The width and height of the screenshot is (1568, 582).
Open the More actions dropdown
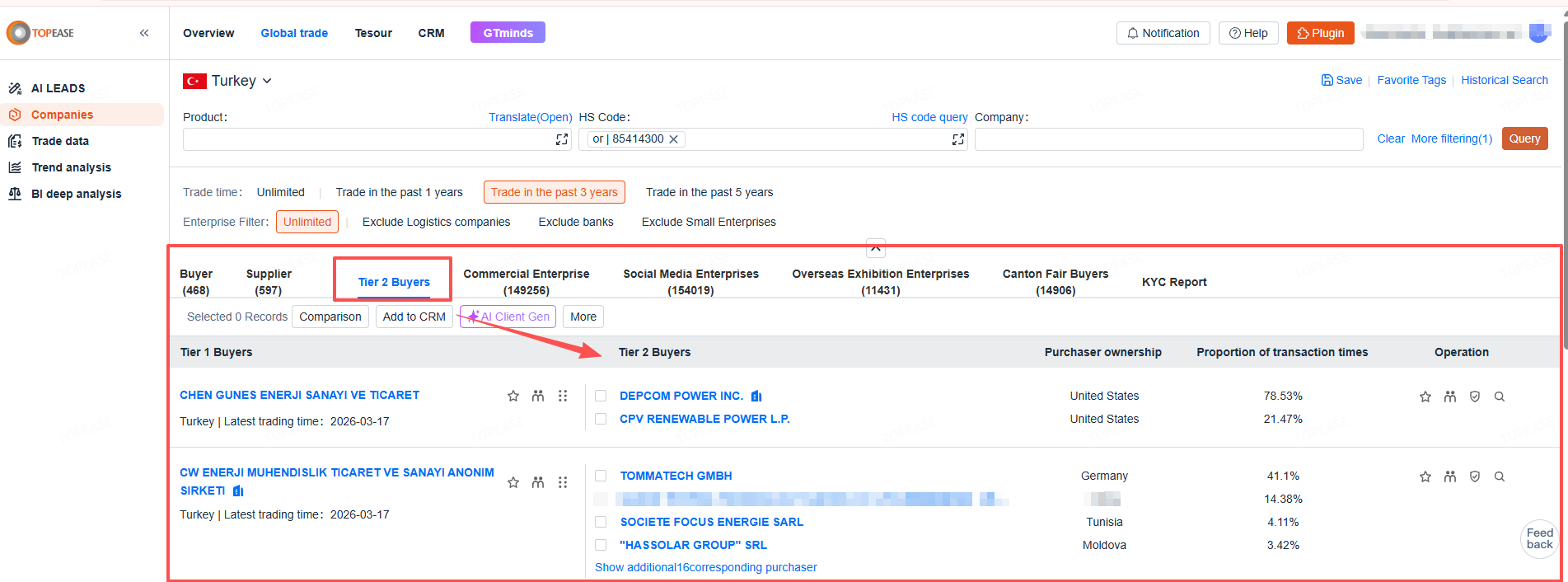583,317
